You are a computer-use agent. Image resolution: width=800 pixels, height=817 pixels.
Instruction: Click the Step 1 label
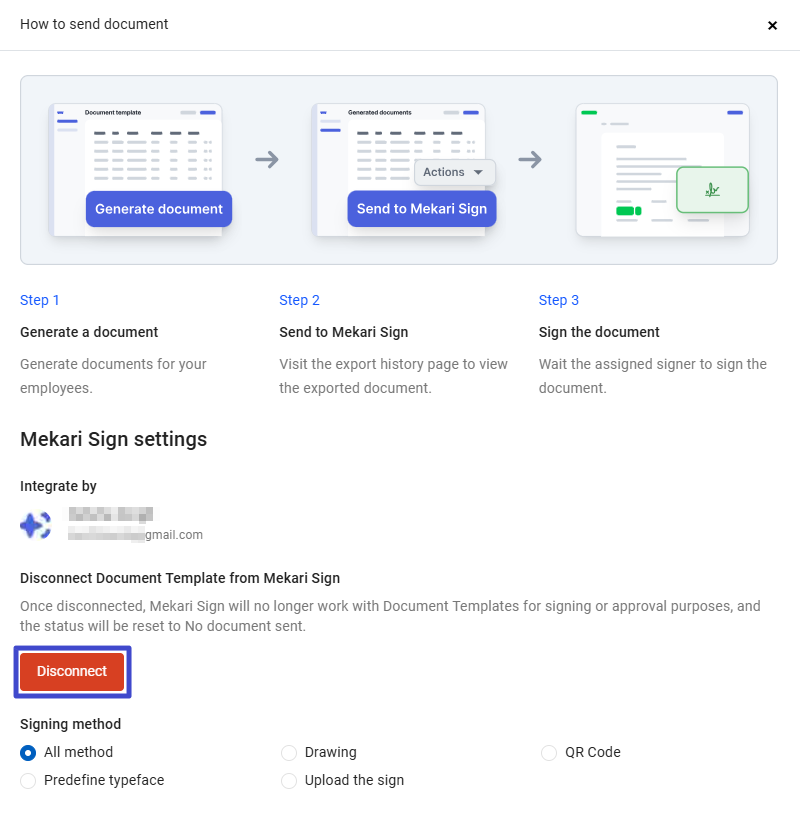(40, 300)
